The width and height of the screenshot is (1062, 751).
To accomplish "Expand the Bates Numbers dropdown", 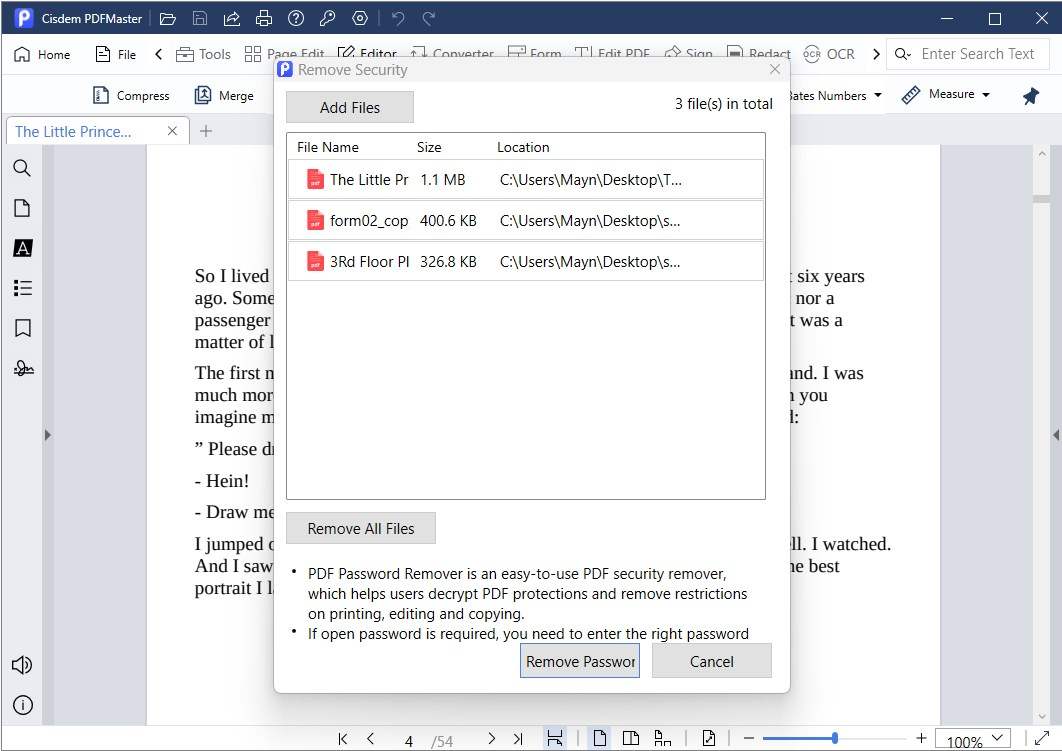I will [x=878, y=95].
